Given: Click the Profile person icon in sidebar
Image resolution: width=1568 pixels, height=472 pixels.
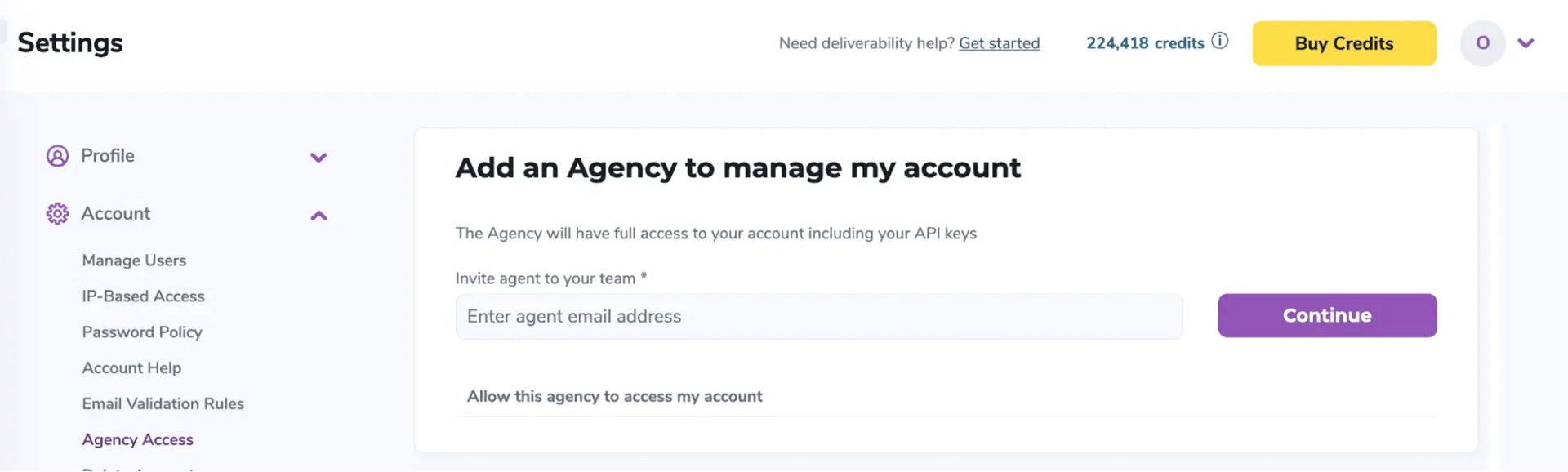Looking at the screenshot, I should click(x=56, y=156).
